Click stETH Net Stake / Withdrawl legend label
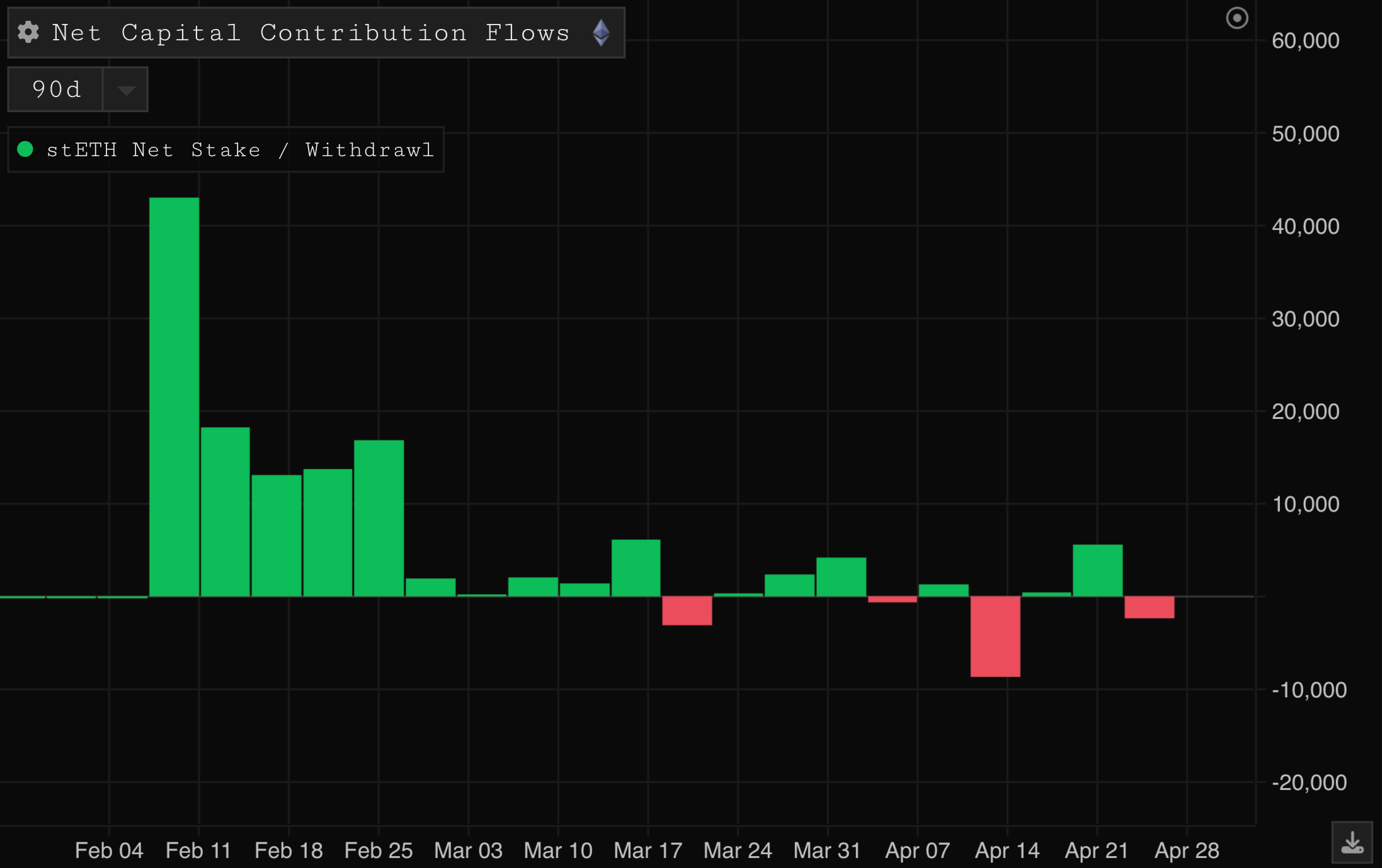 [240, 150]
